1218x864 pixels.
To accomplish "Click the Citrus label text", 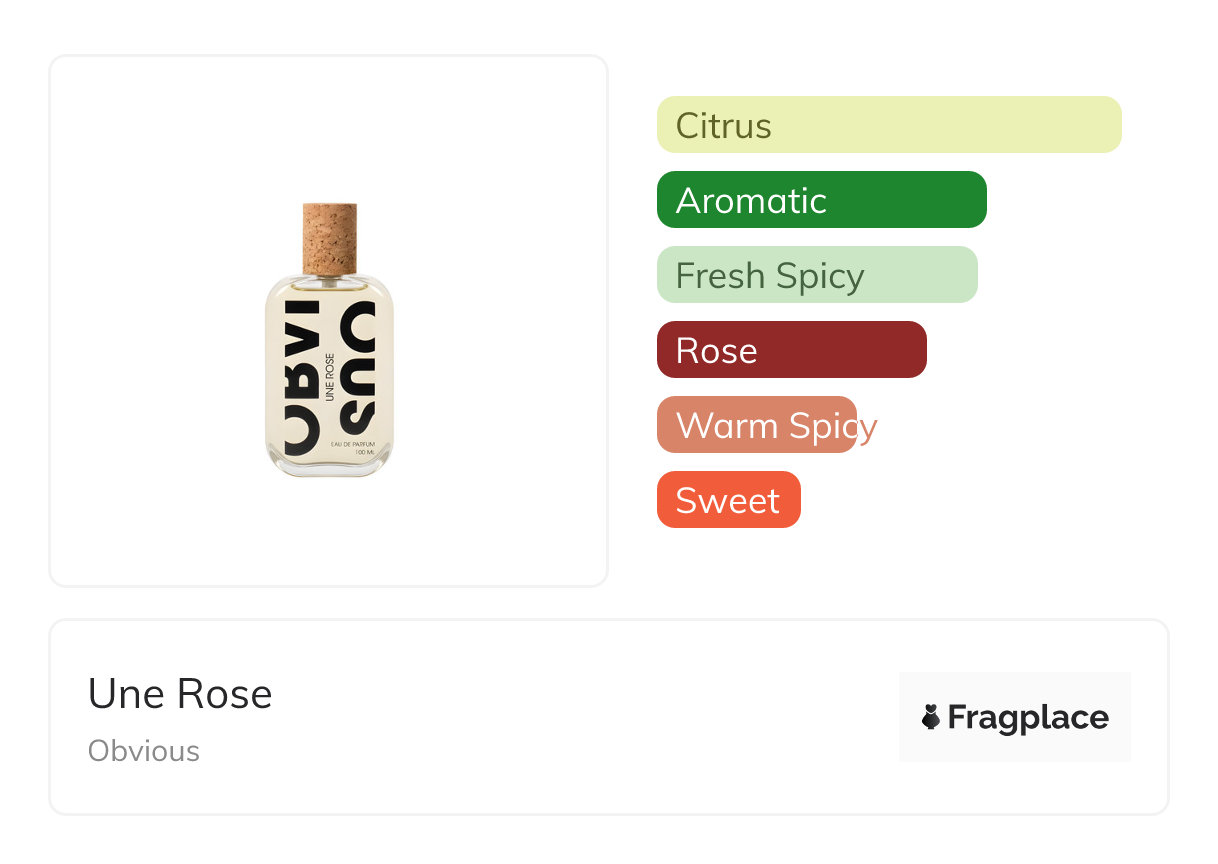I will [x=723, y=126].
